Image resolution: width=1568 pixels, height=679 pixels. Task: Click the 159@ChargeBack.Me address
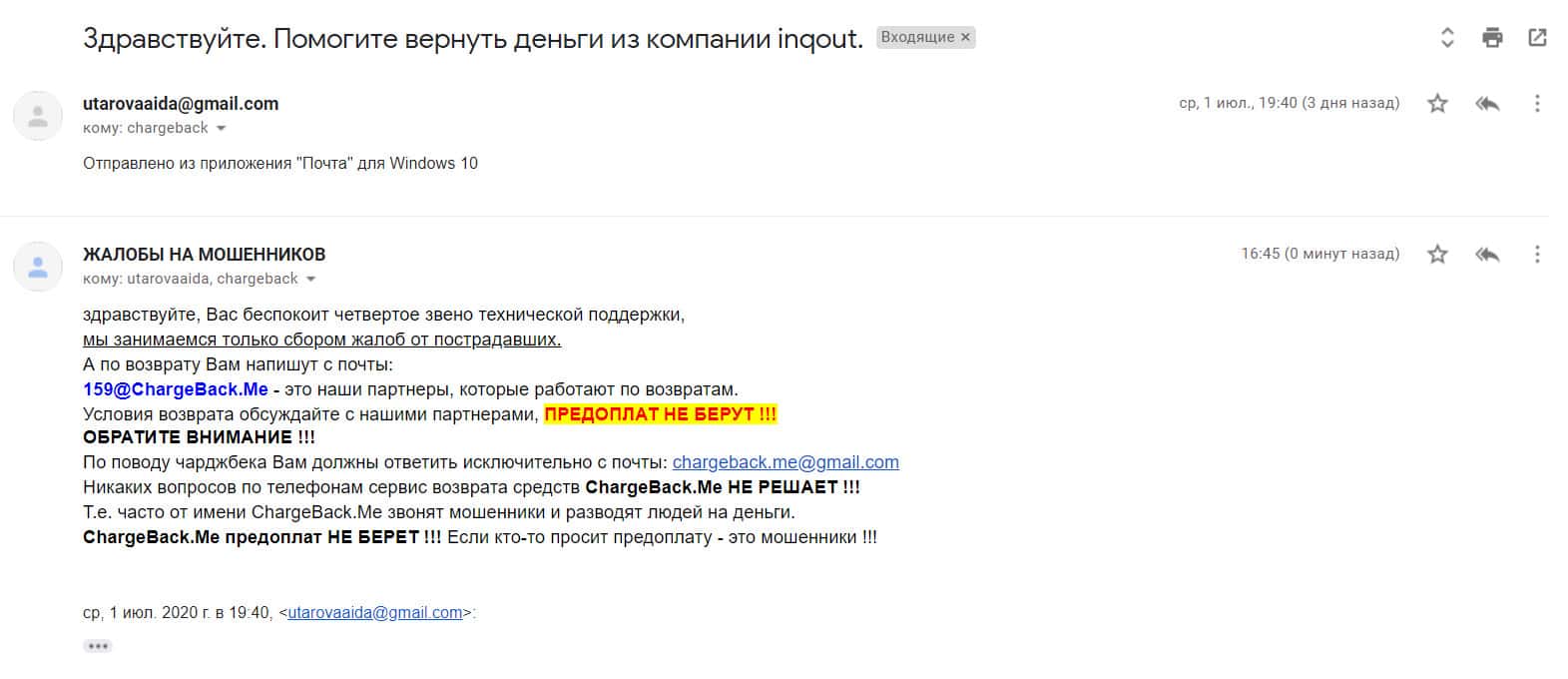176,389
